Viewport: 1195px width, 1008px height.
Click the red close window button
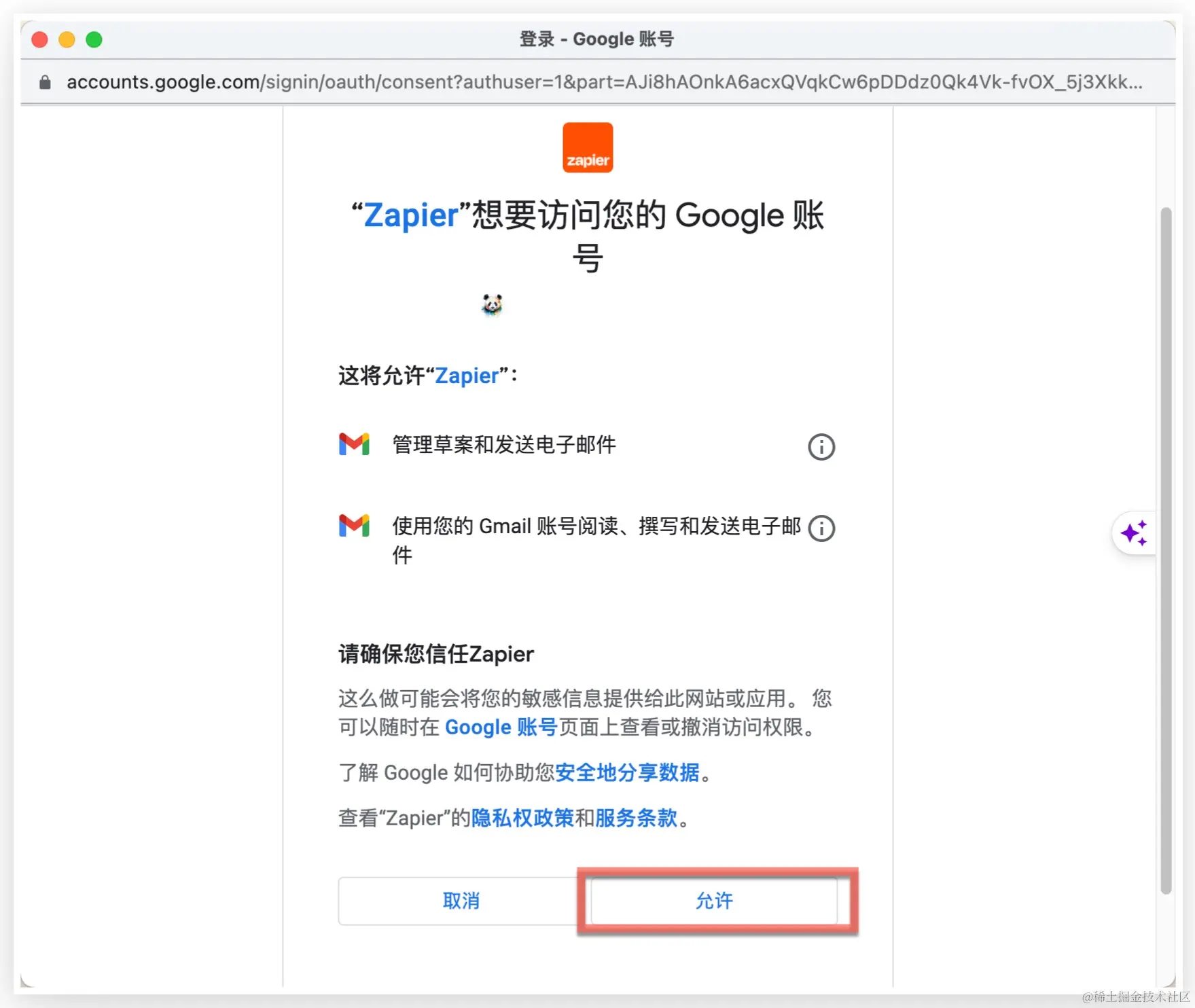40,39
